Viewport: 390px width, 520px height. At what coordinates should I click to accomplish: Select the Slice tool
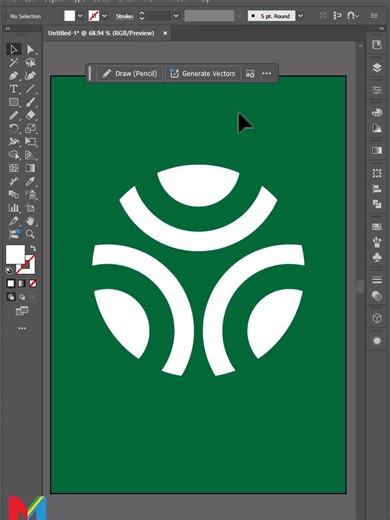pos(14,221)
